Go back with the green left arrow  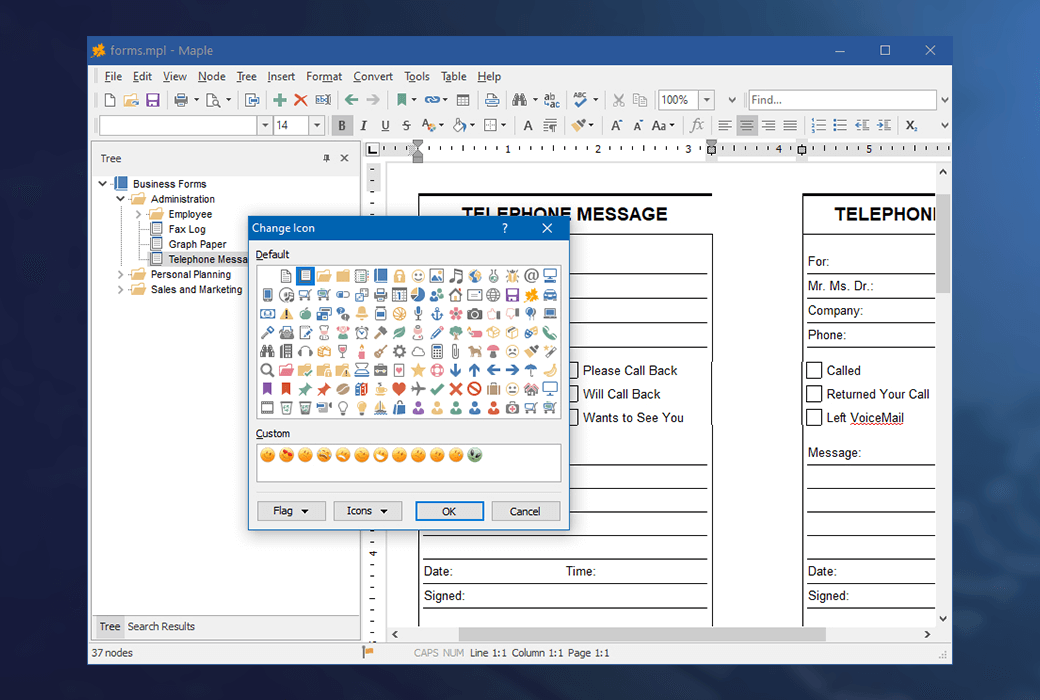(352, 100)
